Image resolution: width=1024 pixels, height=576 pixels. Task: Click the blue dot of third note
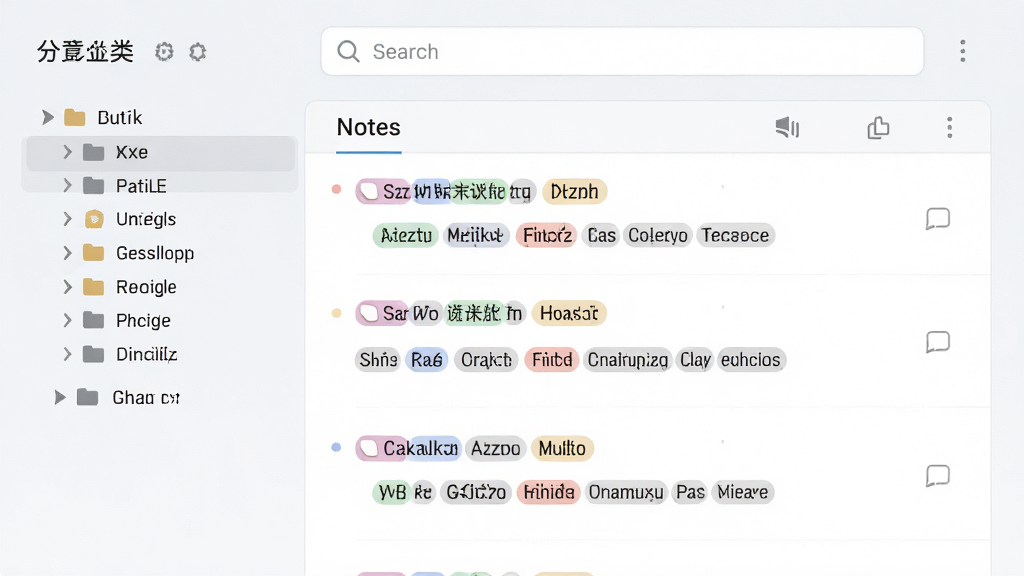click(336, 447)
